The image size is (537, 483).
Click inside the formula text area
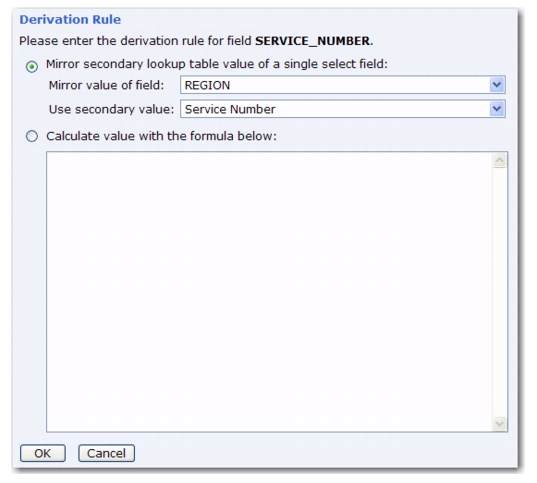pyautogui.click(x=270, y=292)
